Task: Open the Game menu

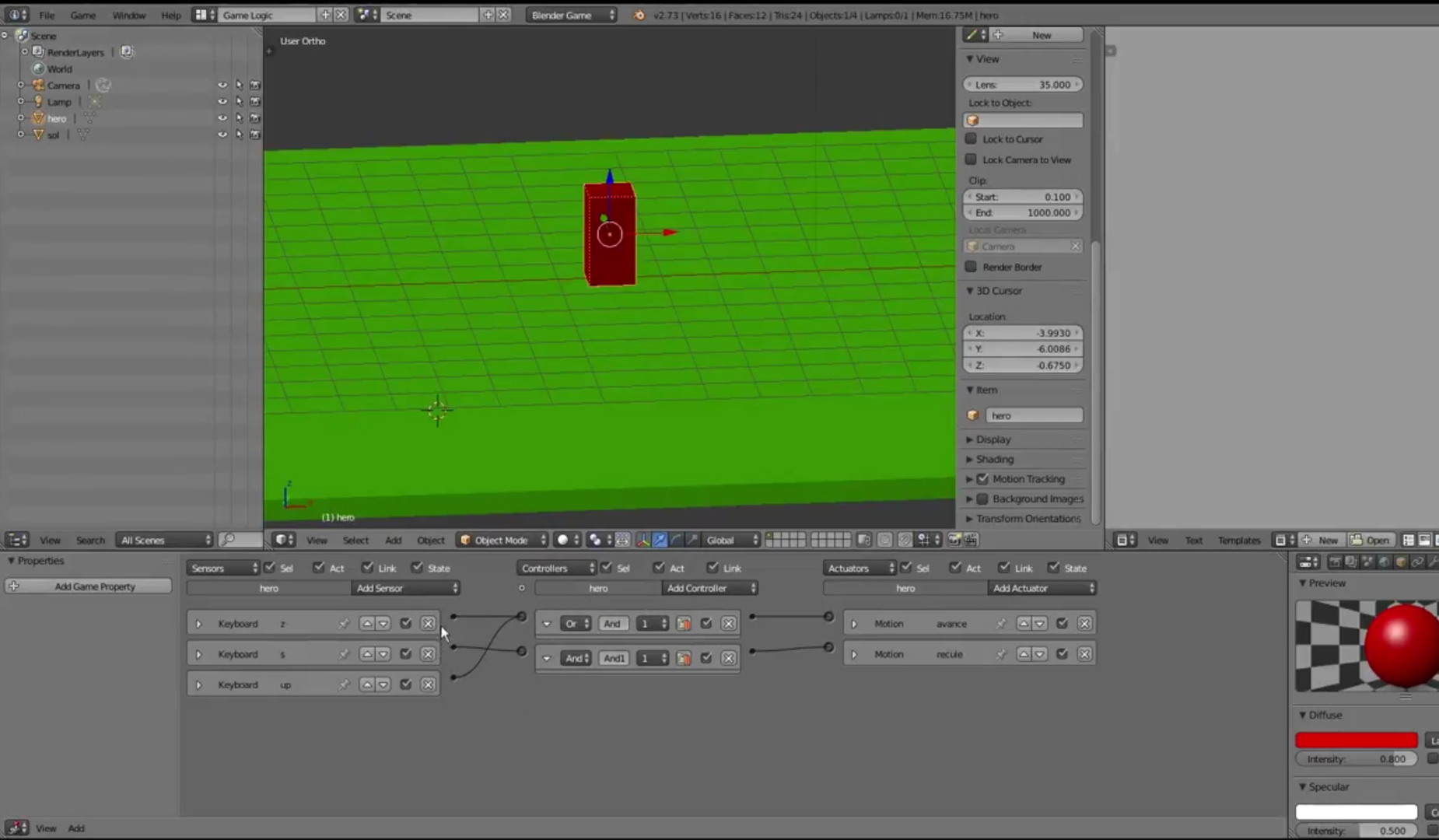Action: [82, 15]
